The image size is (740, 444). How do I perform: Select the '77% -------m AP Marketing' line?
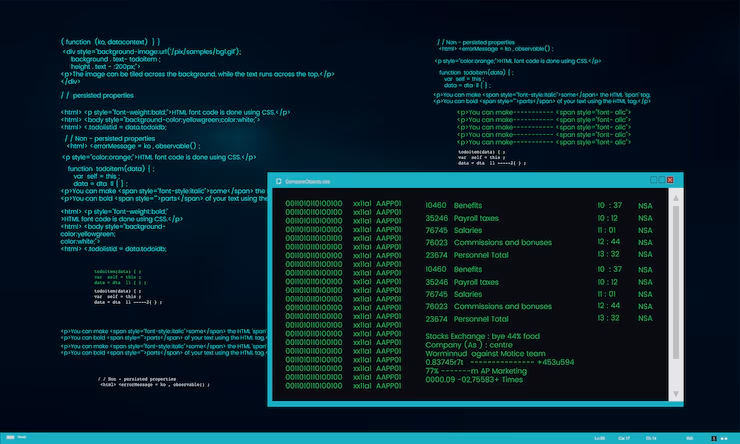(476, 371)
